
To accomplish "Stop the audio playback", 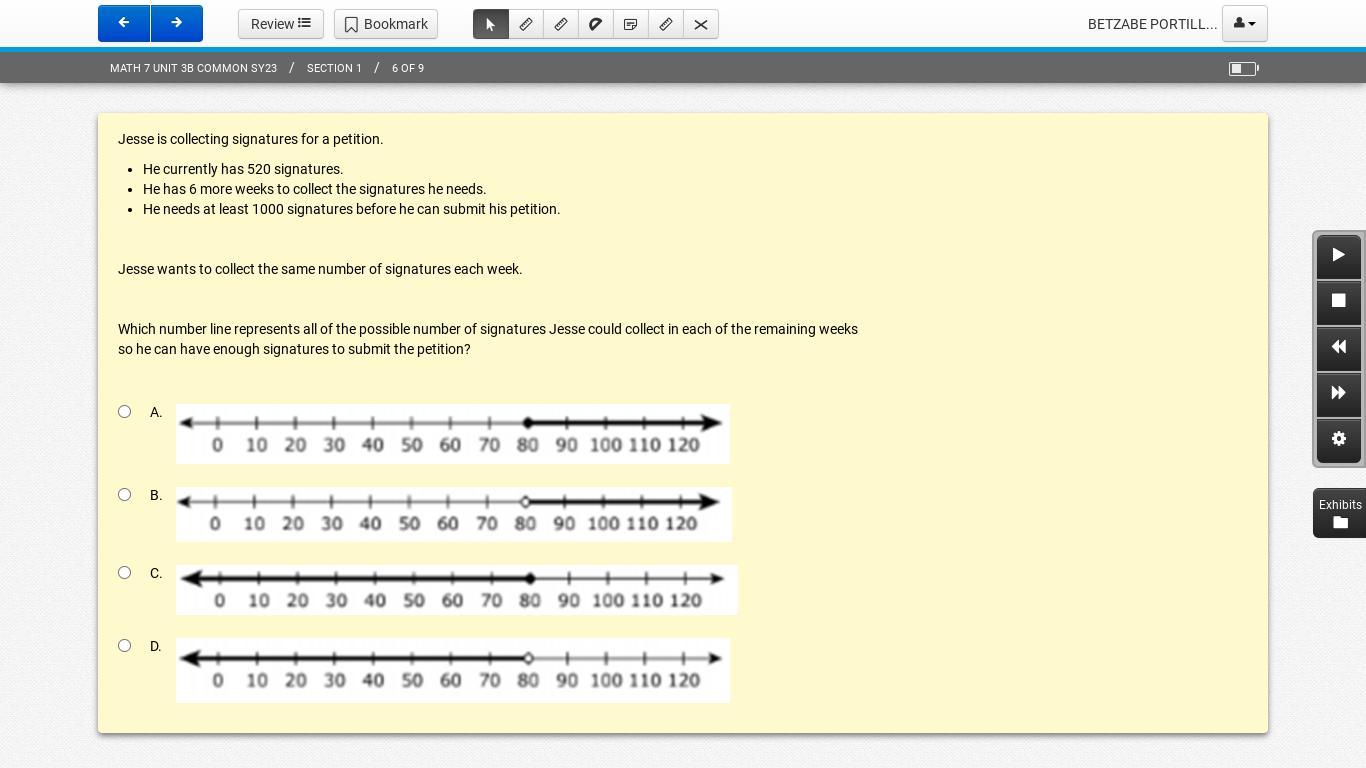I will click(1338, 301).
